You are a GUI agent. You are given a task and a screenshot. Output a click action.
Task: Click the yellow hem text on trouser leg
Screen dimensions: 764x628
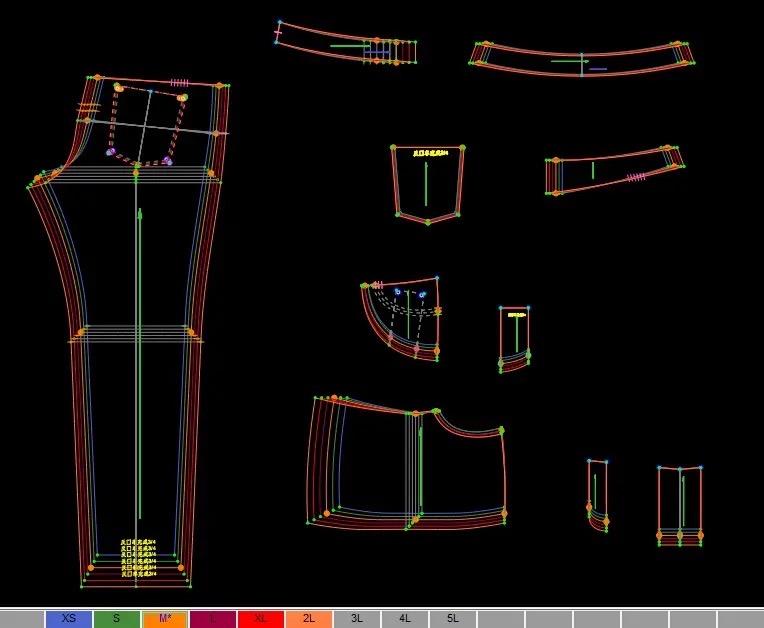click(138, 560)
